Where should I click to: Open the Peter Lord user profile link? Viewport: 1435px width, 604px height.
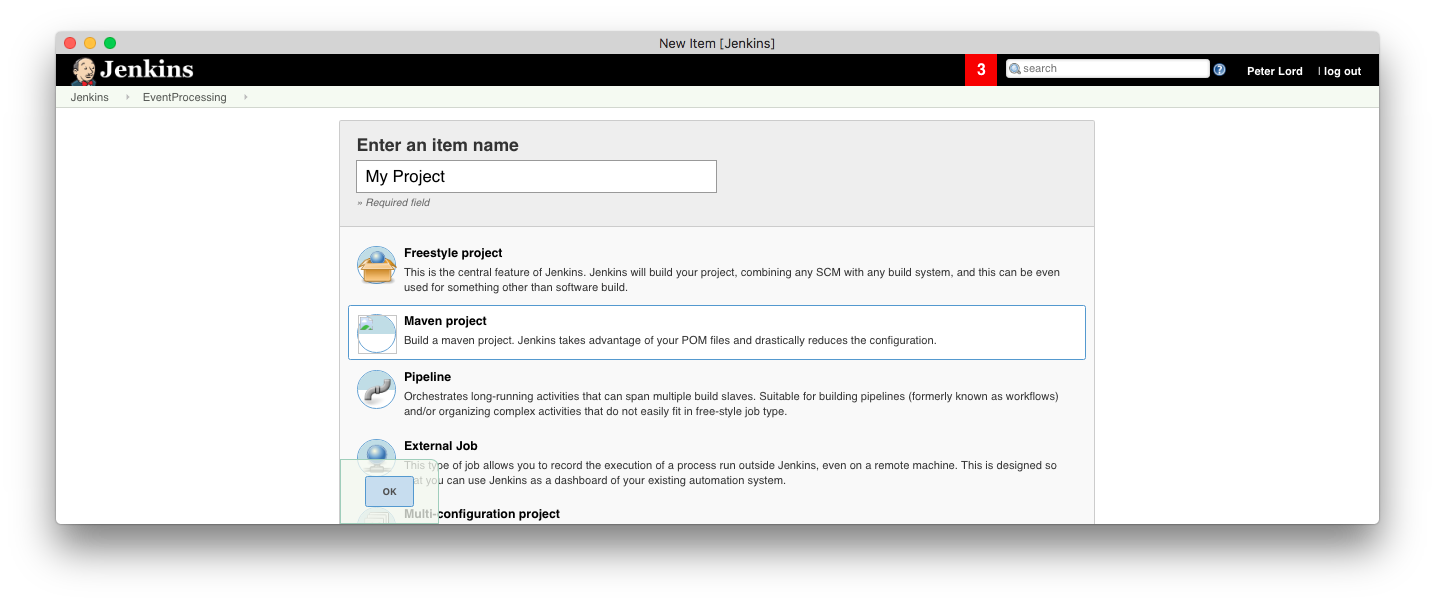(1275, 71)
